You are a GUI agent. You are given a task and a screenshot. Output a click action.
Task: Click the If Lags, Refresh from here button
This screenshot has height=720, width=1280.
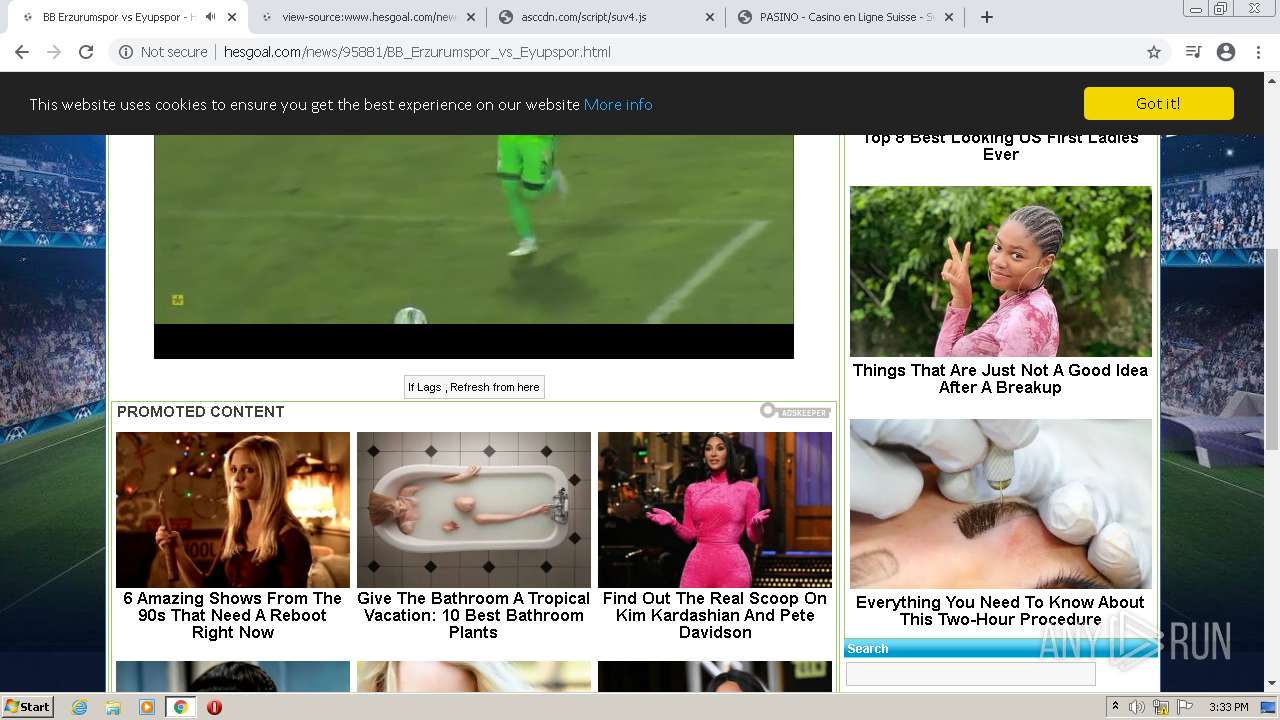tap(474, 387)
